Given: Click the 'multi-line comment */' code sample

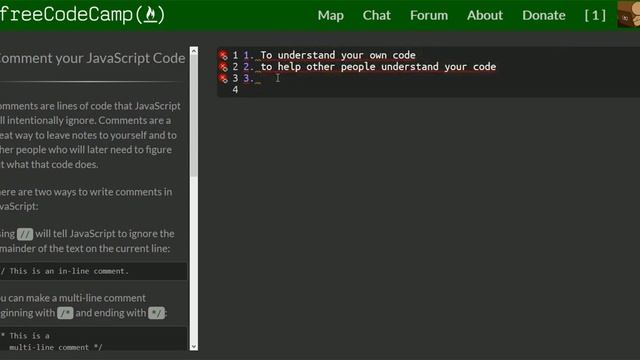Looking at the screenshot, I should (56, 347).
